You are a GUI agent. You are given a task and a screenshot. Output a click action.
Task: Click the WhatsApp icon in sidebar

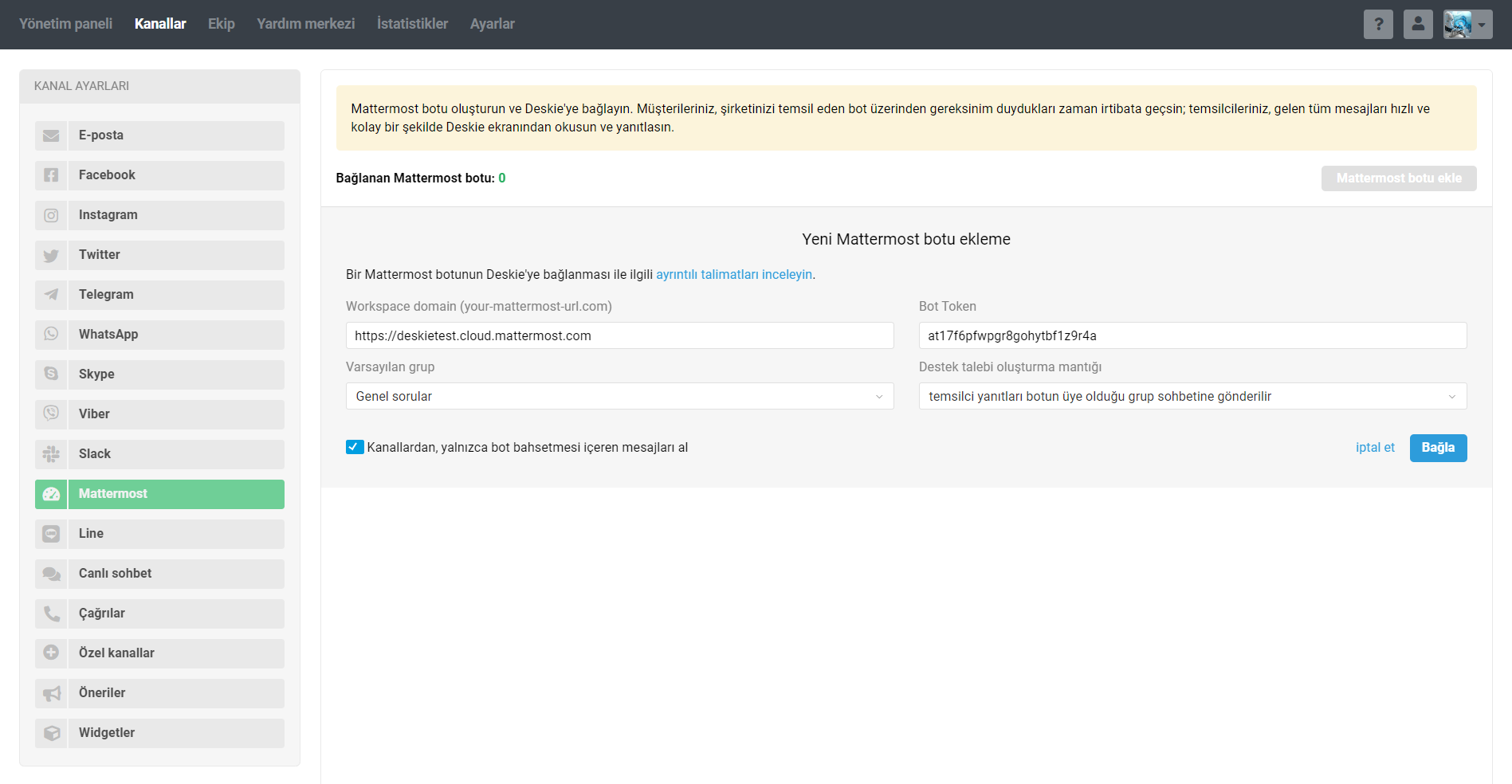point(51,335)
